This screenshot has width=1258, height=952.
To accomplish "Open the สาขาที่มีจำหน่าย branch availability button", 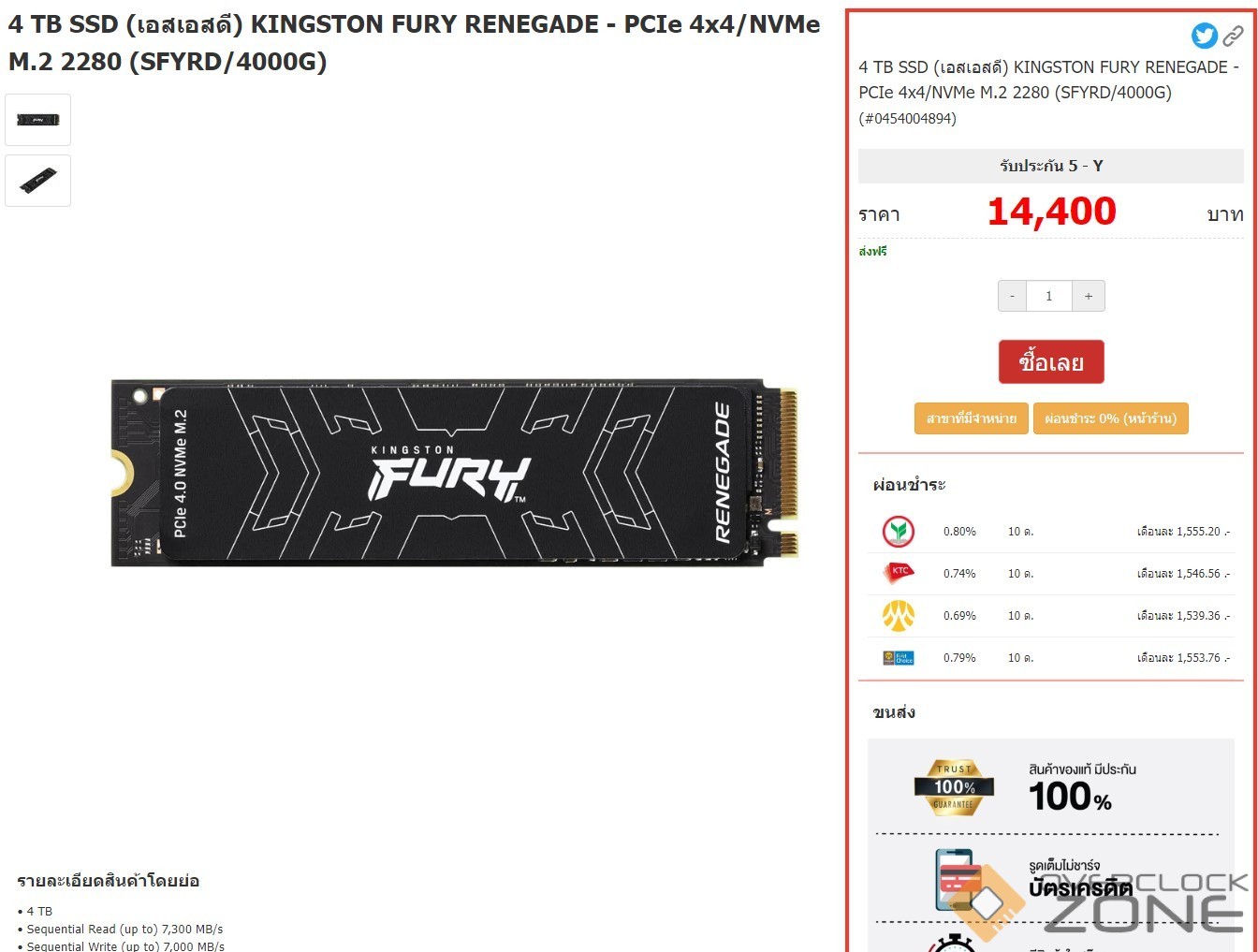I will (972, 418).
